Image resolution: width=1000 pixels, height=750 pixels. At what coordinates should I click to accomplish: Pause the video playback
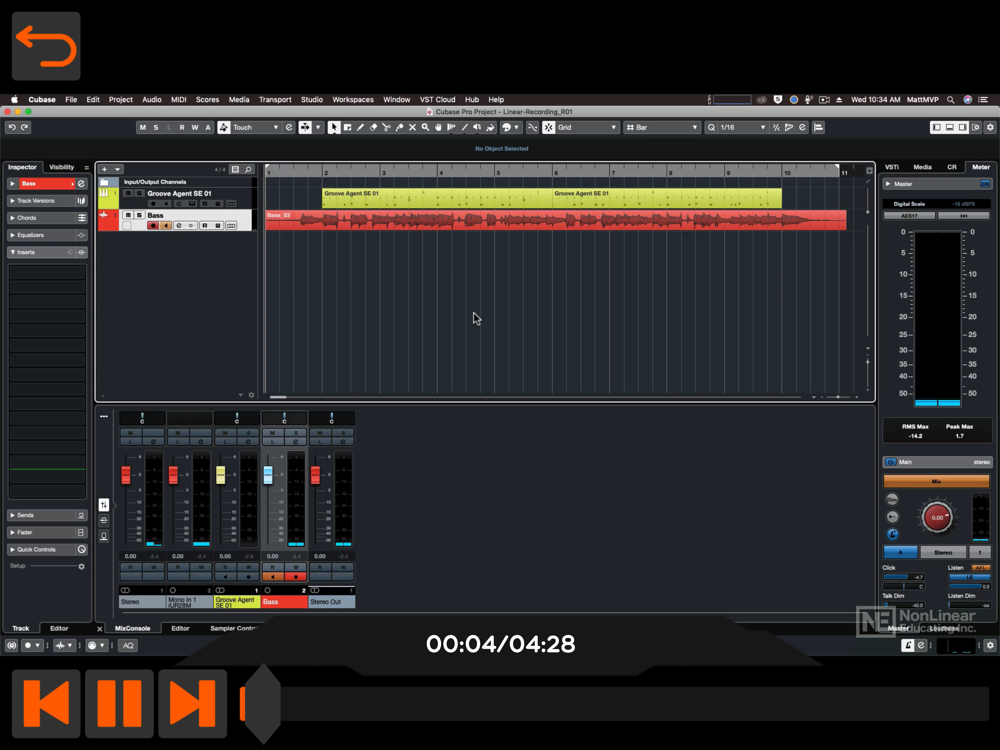click(119, 703)
